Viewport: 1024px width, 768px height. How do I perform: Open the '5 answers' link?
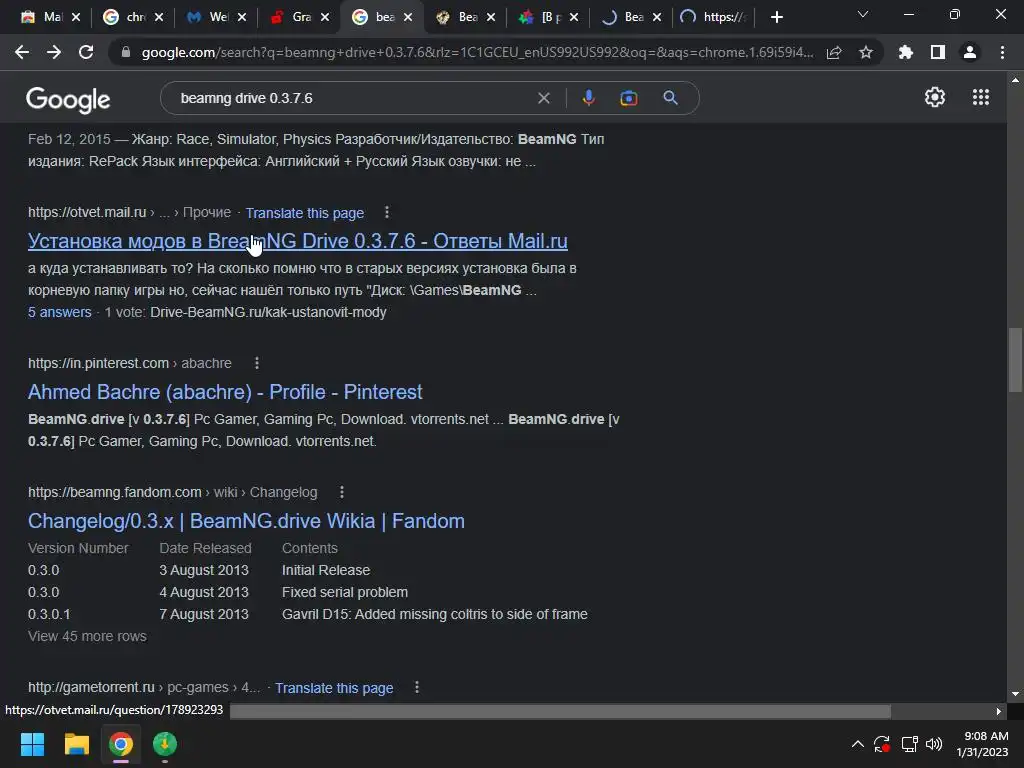pos(59,312)
